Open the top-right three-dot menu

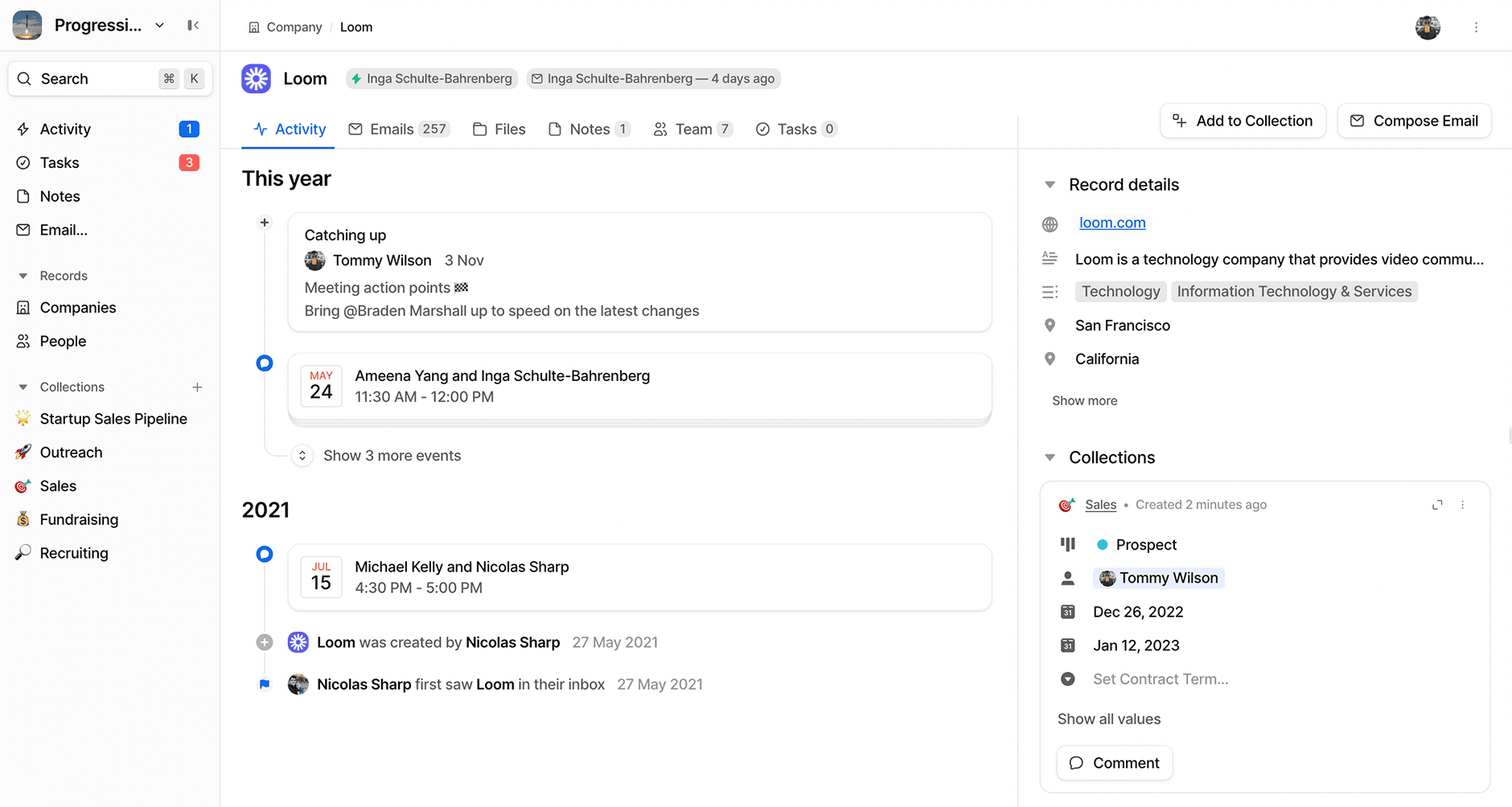(x=1476, y=27)
